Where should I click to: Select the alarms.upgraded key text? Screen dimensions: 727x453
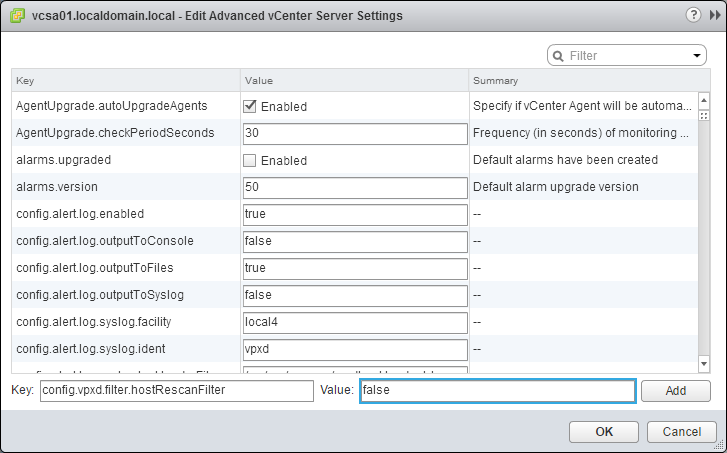(x=64, y=160)
